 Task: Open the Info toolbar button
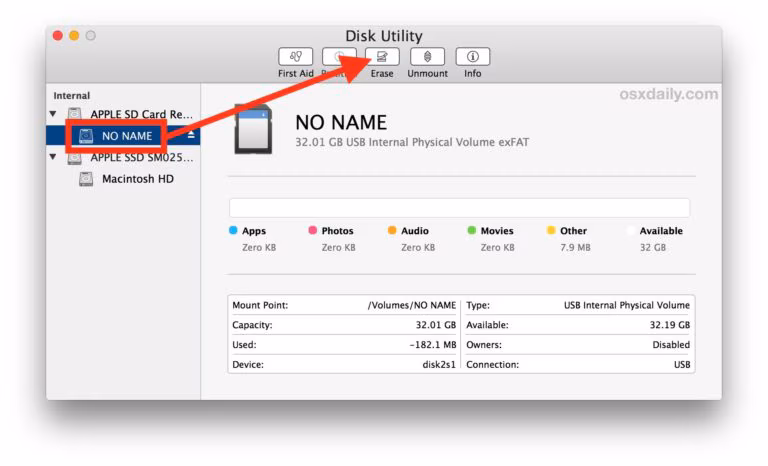[473, 57]
